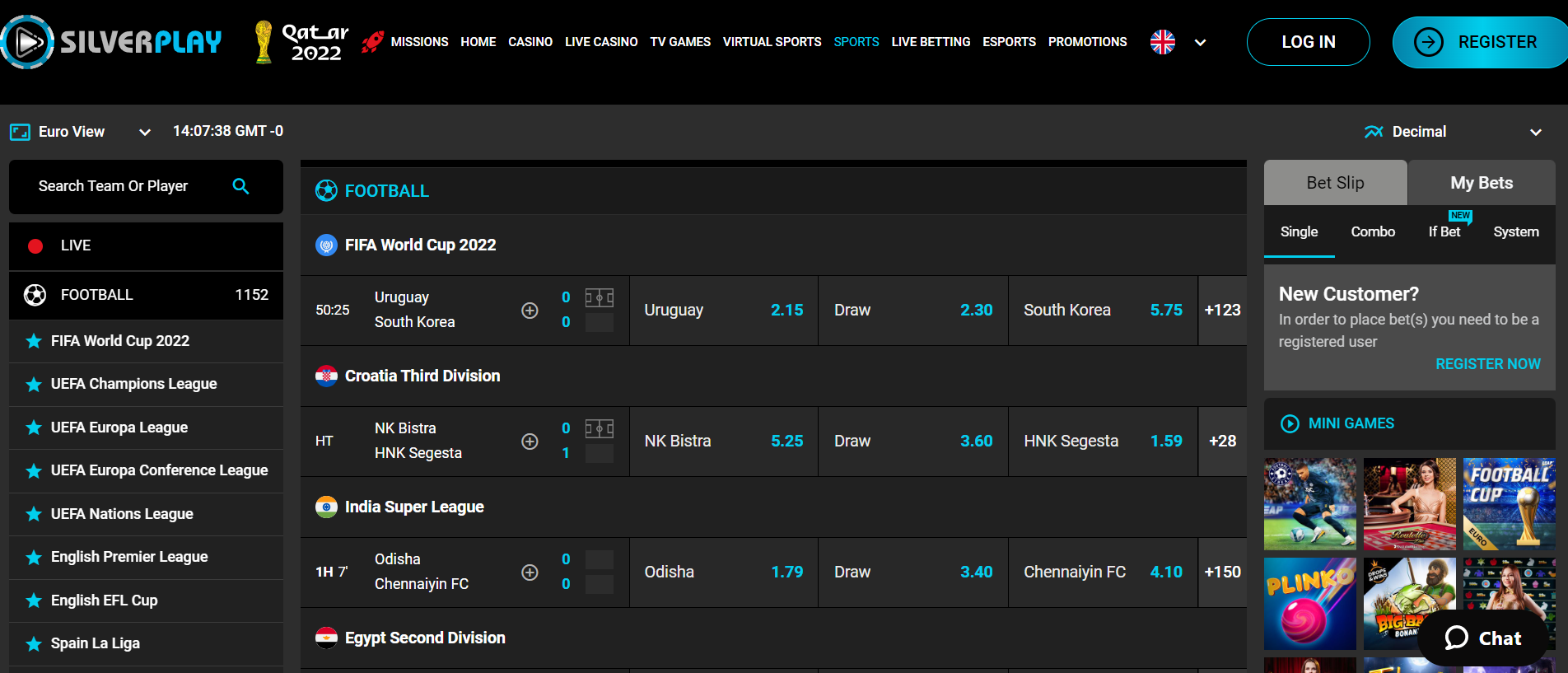This screenshot has width=1568, height=673.
Task: Open the Sports menu item
Action: pyautogui.click(x=856, y=42)
